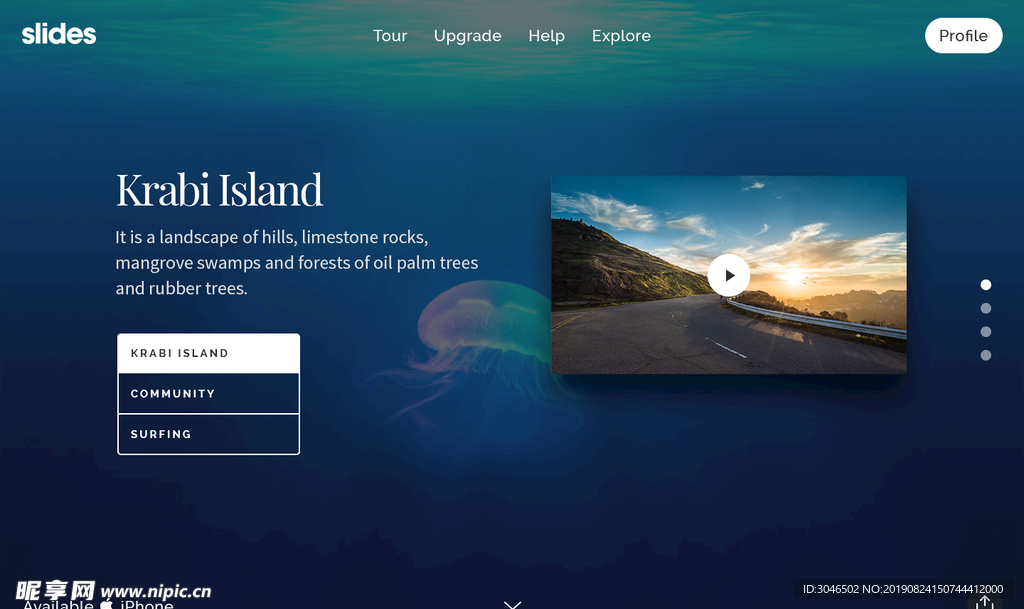Switch to the SURFING tab
1024x609 pixels.
pyautogui.click(x=208, y=434)
